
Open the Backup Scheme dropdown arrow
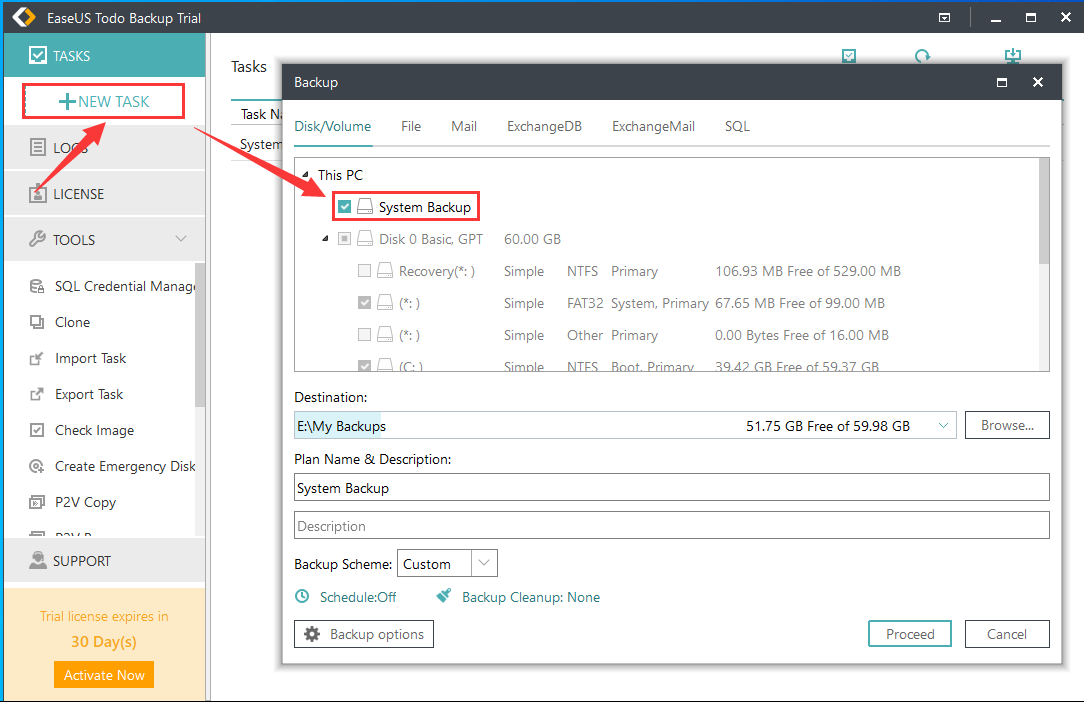click(484, 563)
